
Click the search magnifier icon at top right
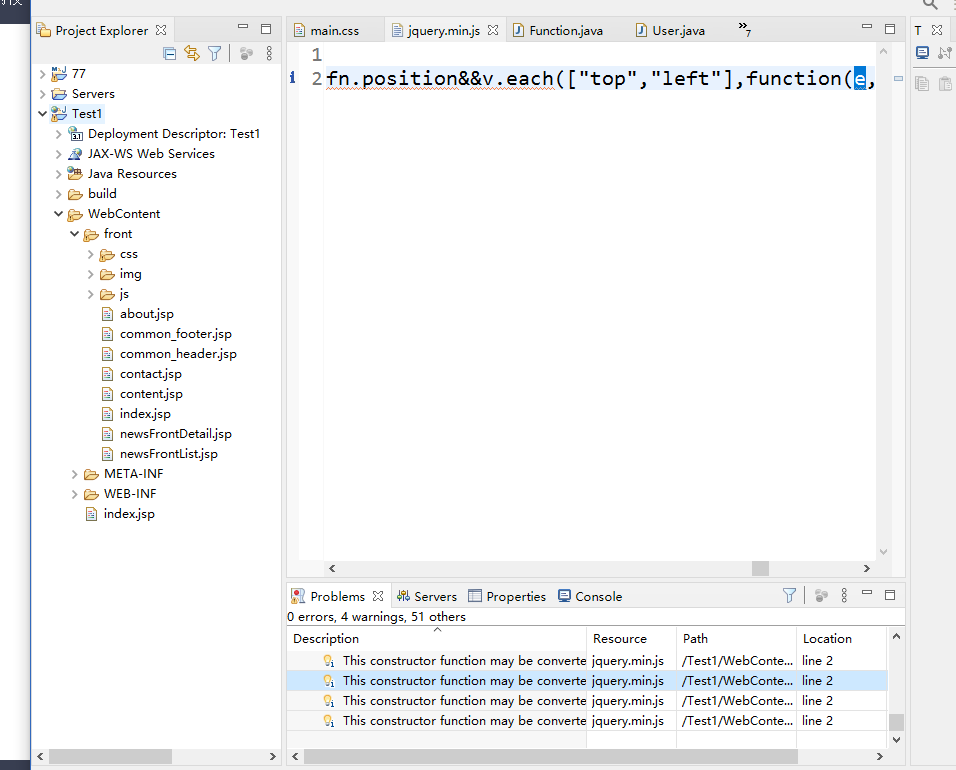click(930, 5)
